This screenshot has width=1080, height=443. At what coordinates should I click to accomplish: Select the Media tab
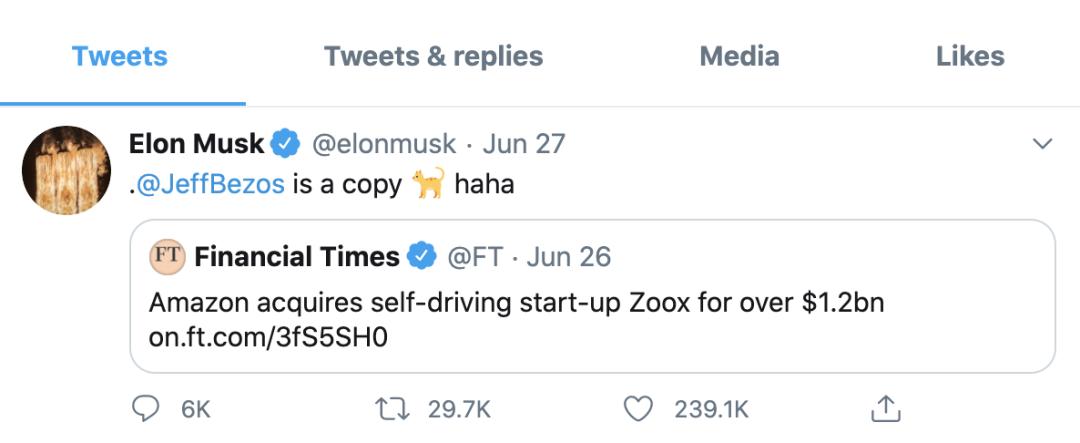point(739,56)
